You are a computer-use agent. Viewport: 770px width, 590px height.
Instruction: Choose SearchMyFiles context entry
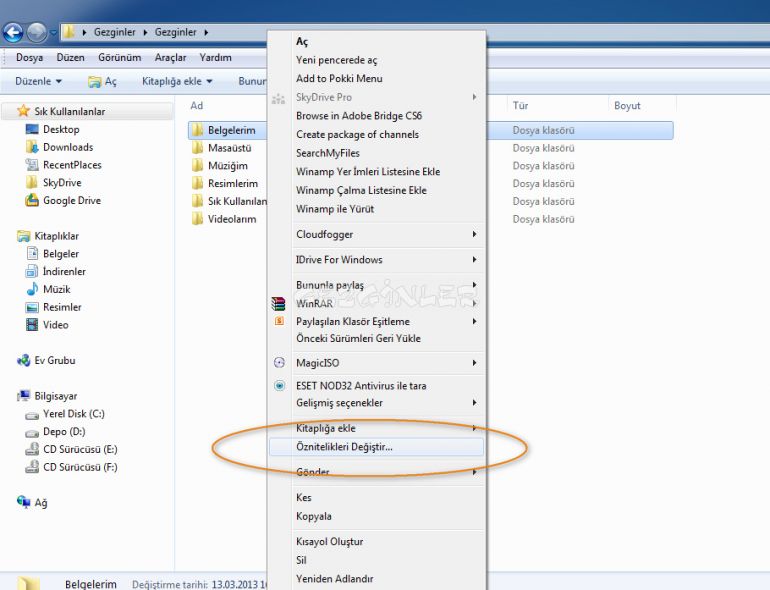tap(328, 153)
